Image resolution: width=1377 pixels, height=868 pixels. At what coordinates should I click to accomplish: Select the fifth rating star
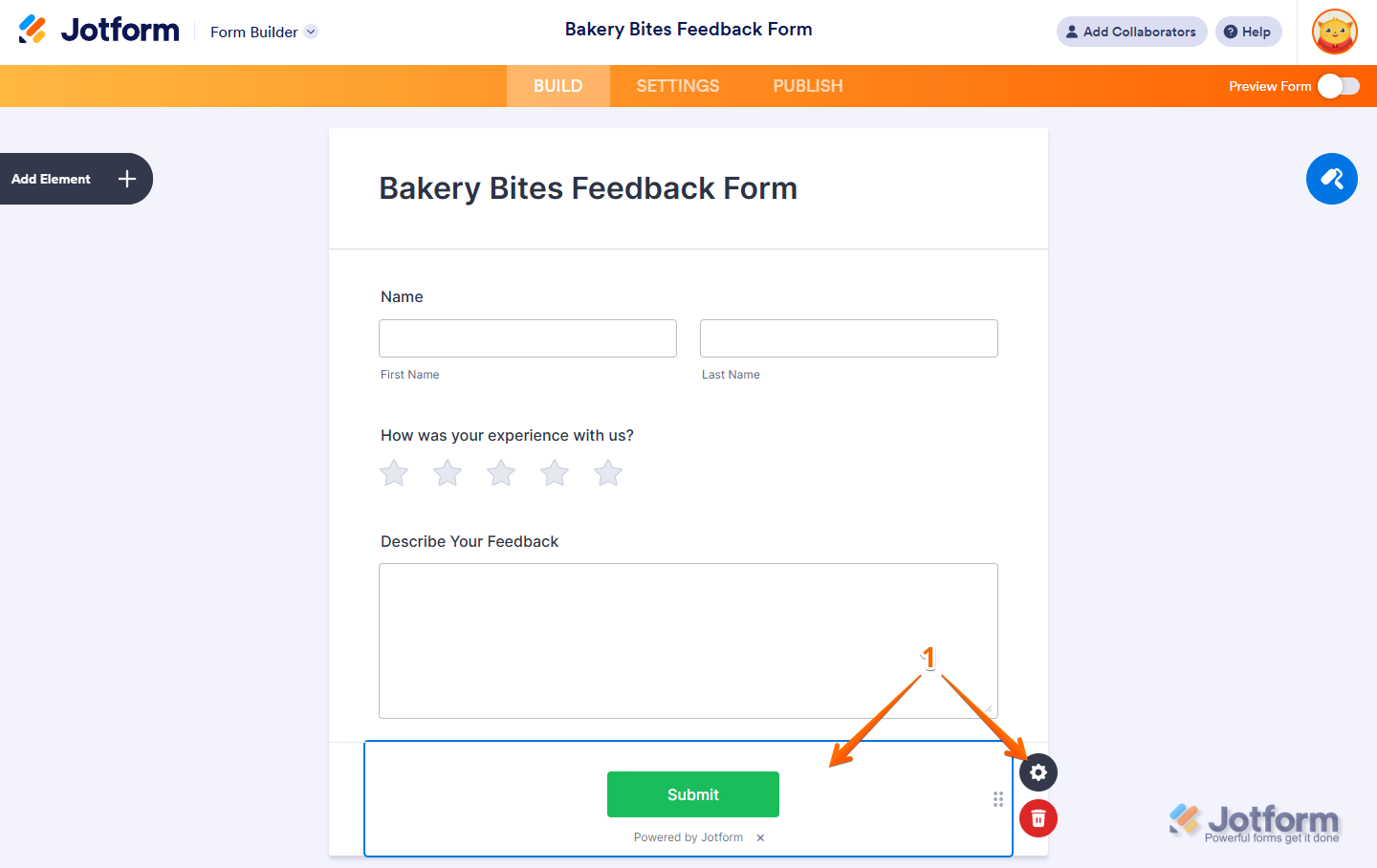tap(608, 473)
